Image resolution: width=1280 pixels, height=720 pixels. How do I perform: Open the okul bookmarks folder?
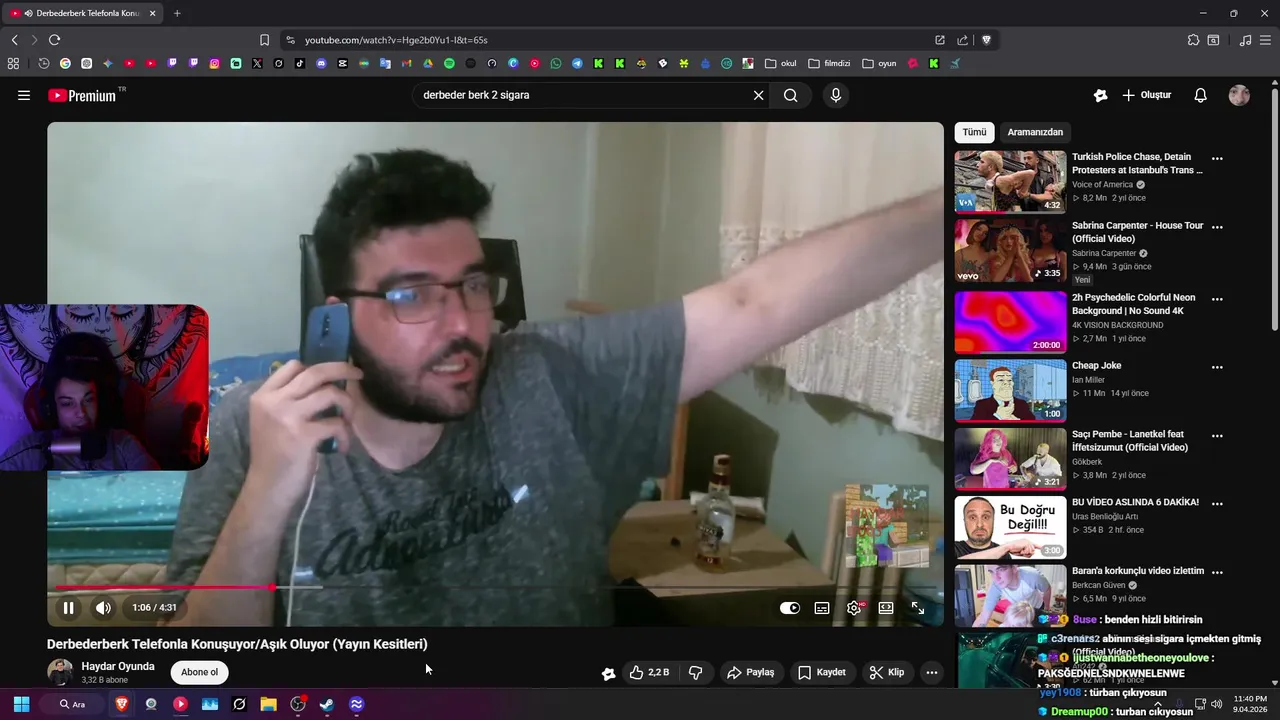pos(781,63)
